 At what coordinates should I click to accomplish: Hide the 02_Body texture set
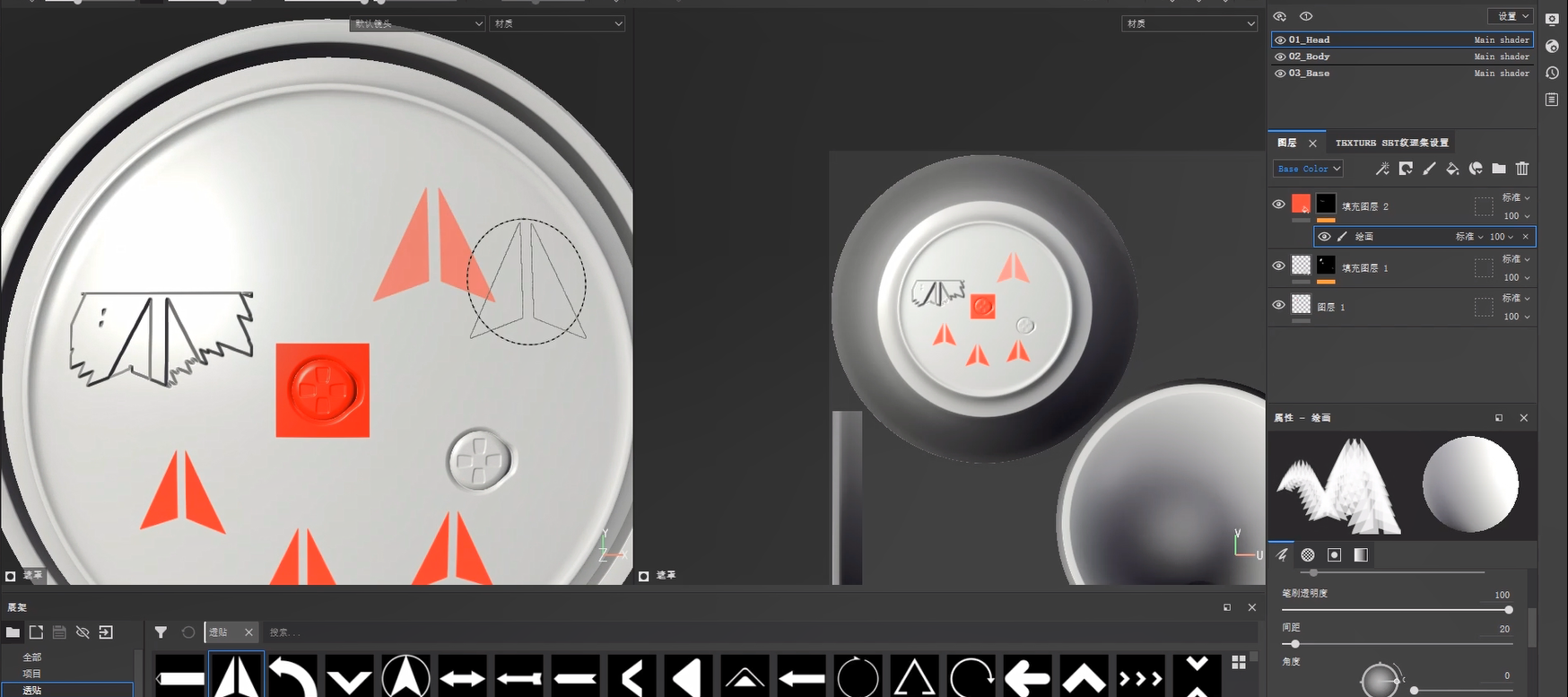point(1280,57)
